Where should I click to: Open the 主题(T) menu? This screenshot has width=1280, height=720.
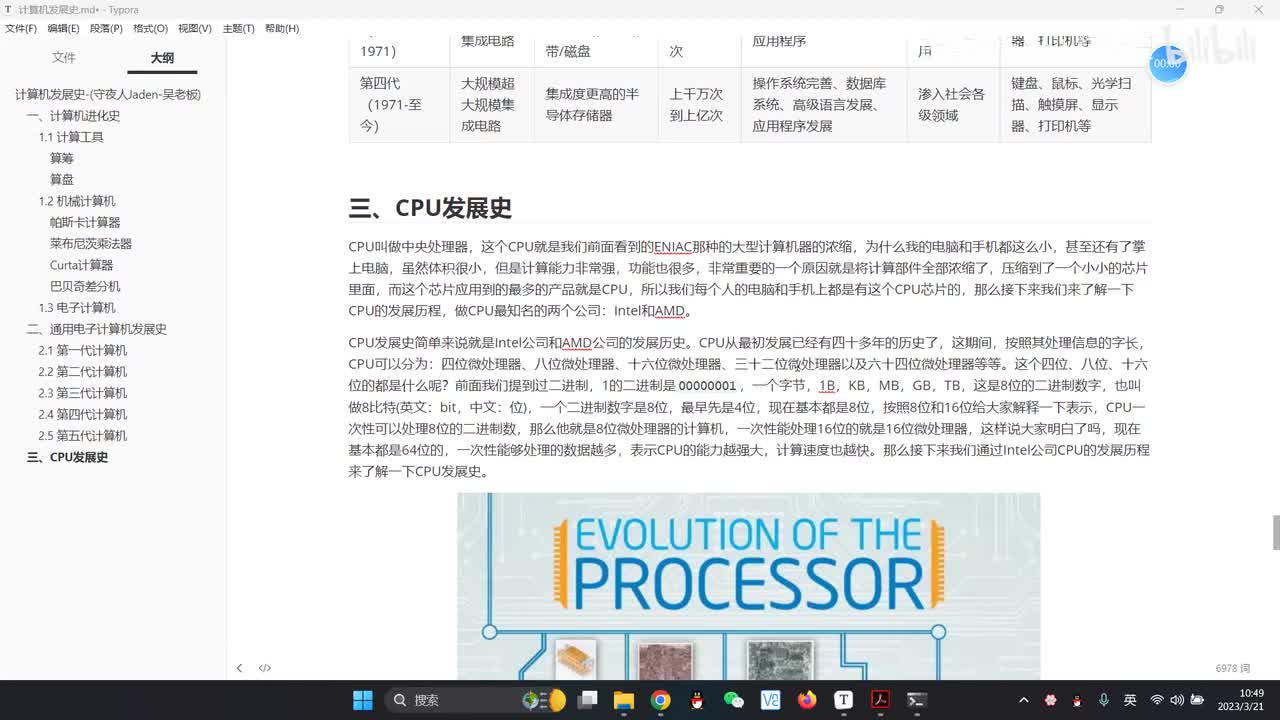(x=238, y=28)
